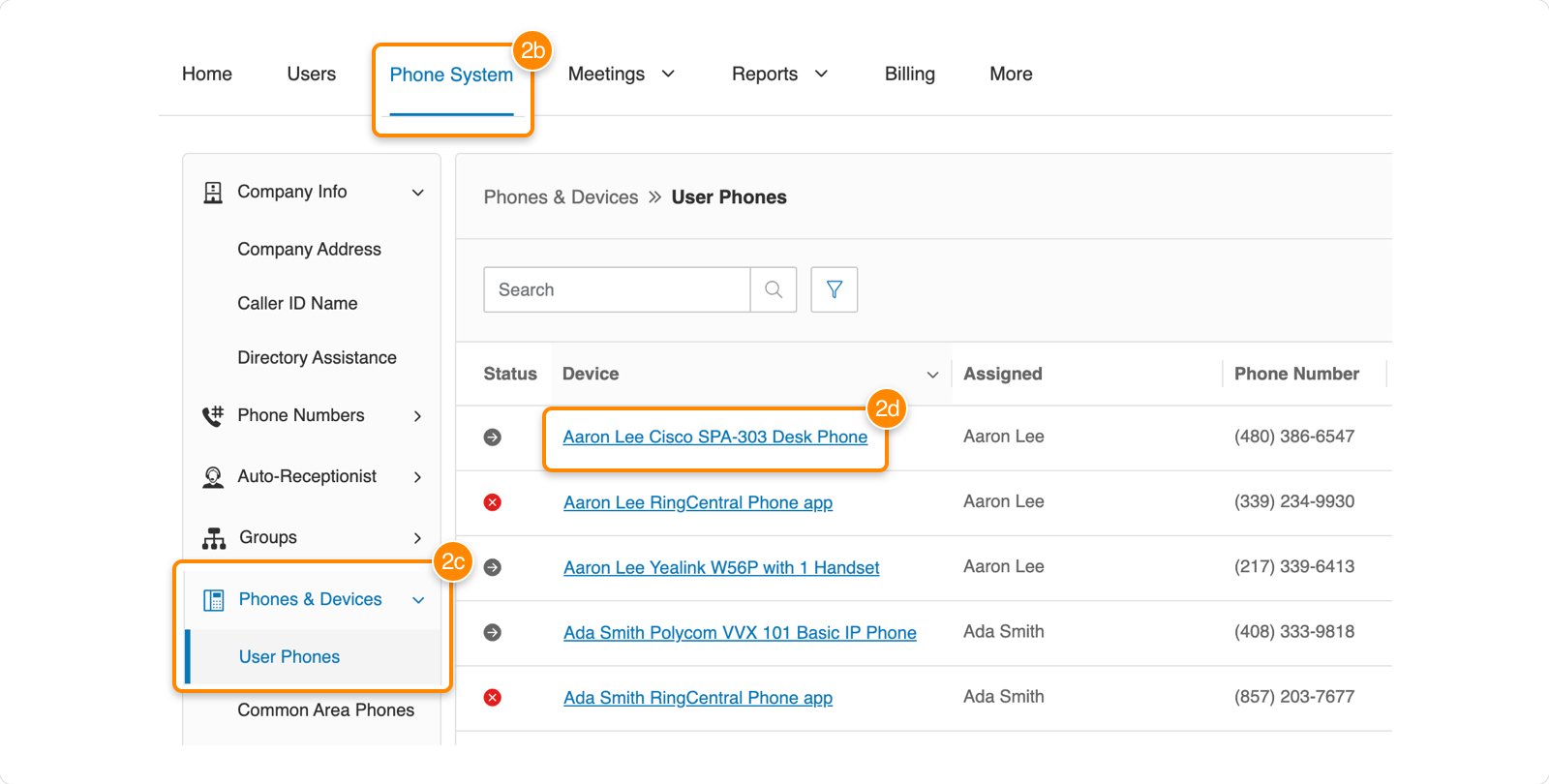The image size is (1549, 784).
Task: Collapse the Company Info section
Action: pos(417,193)
